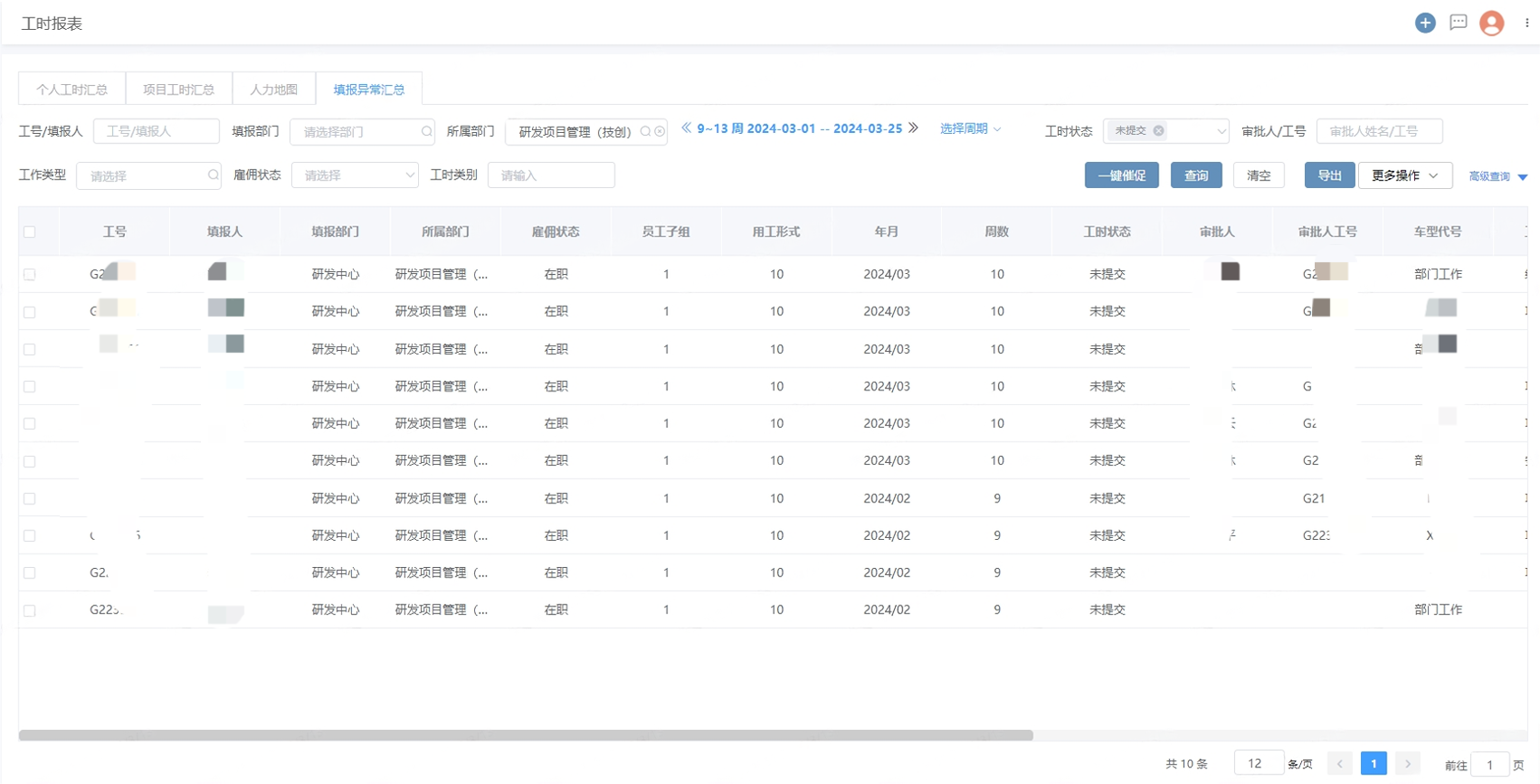The width and height of the screenshot is (1540, 784).
Task: Click the blue plus add icon
Action: (1425, 24)
